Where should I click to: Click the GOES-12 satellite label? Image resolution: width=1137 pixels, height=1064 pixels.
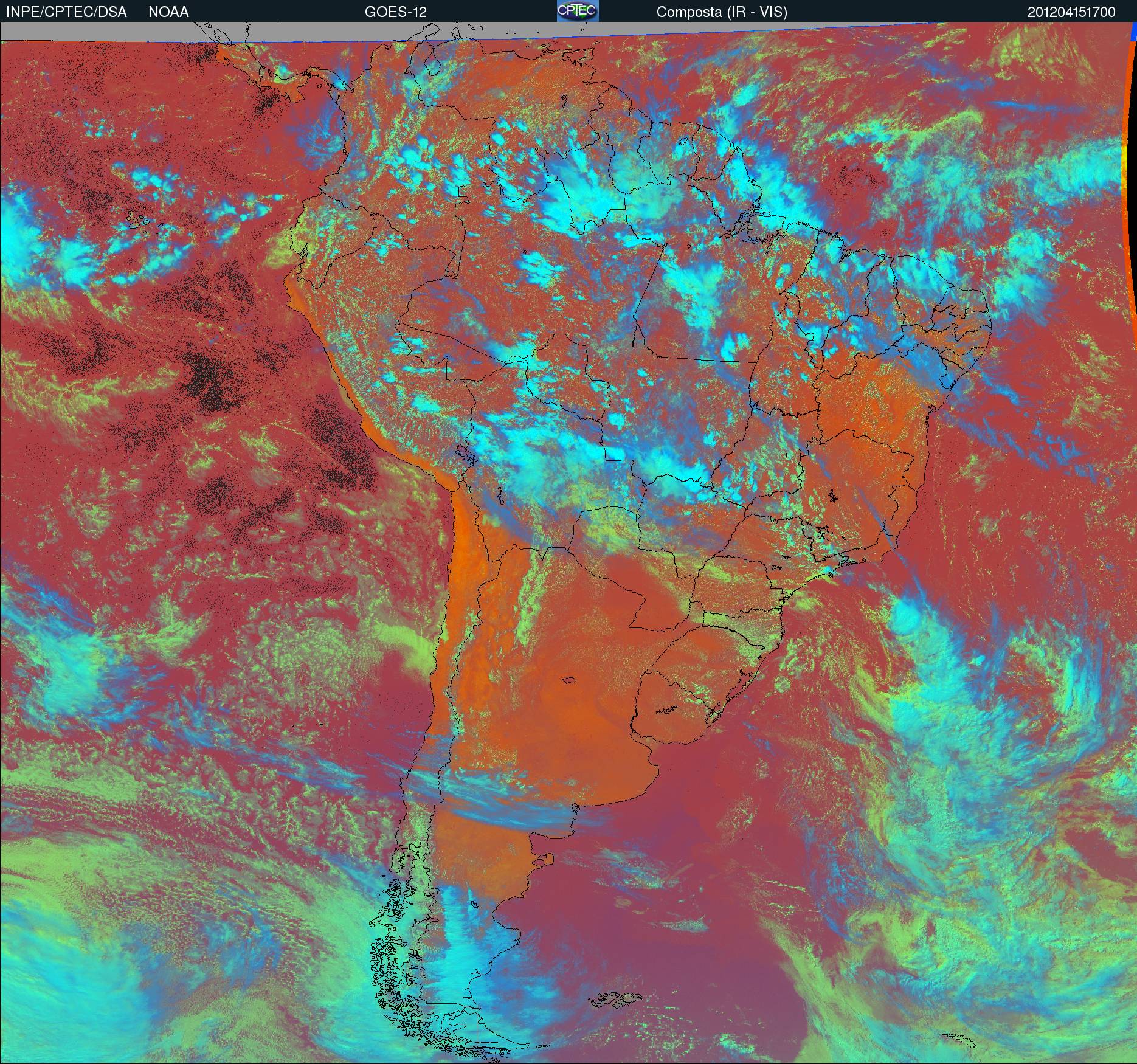pos(395,12)
